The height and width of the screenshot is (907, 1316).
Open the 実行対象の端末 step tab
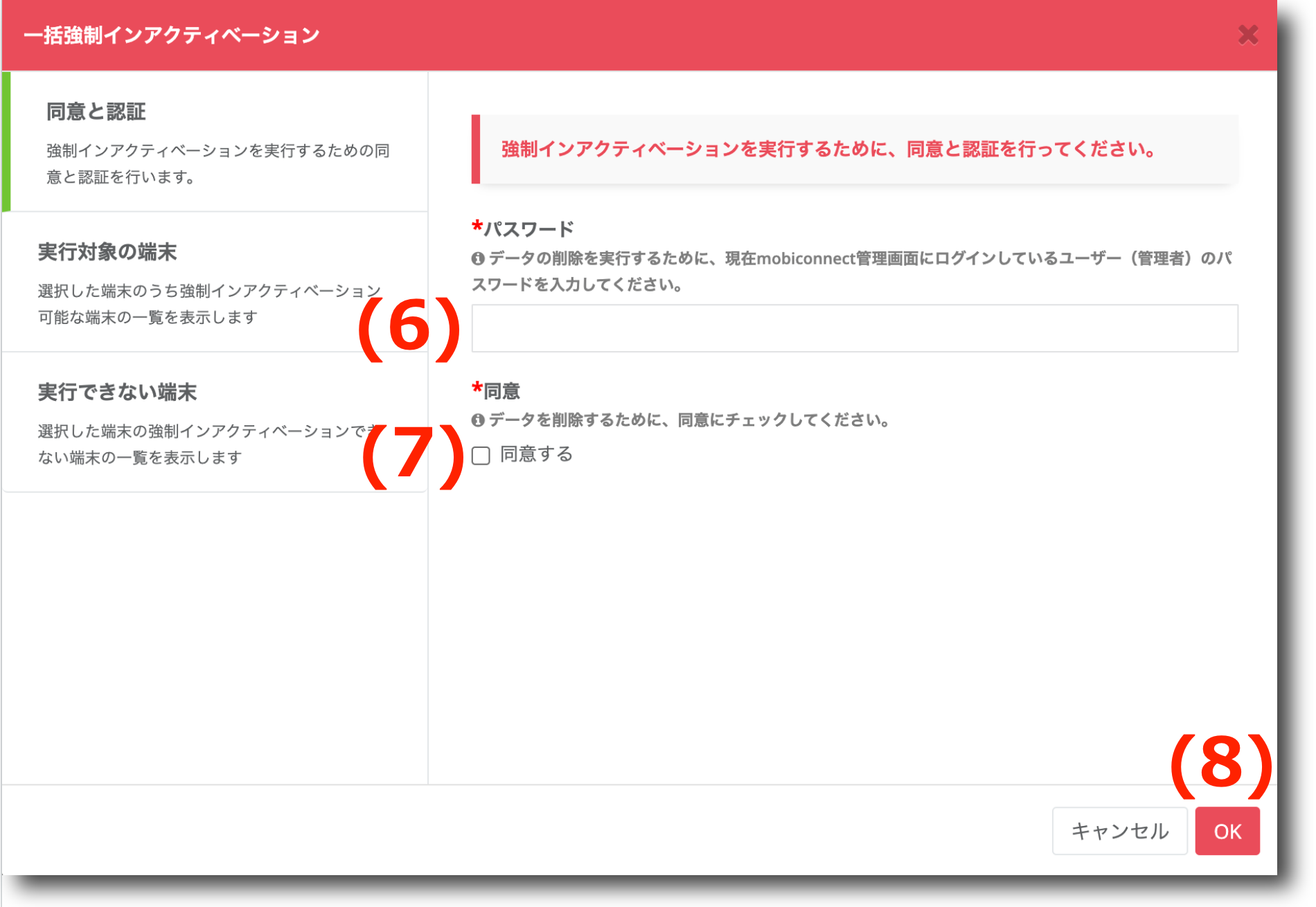(215, 282)
